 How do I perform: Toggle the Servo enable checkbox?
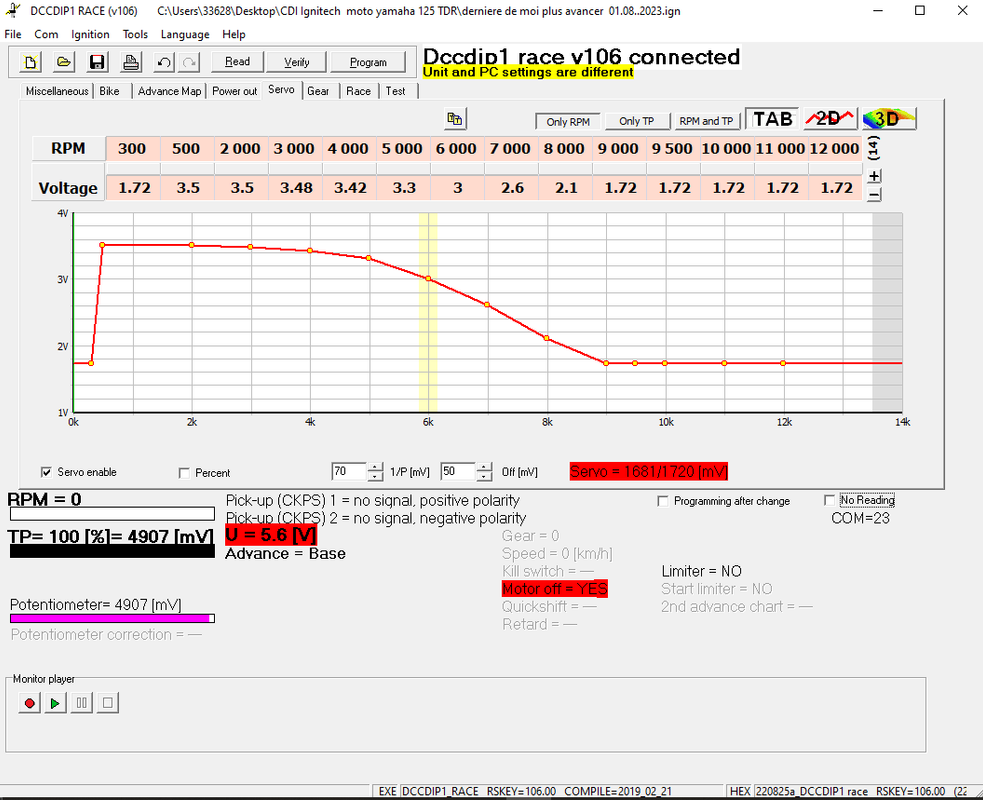point(46,472)
